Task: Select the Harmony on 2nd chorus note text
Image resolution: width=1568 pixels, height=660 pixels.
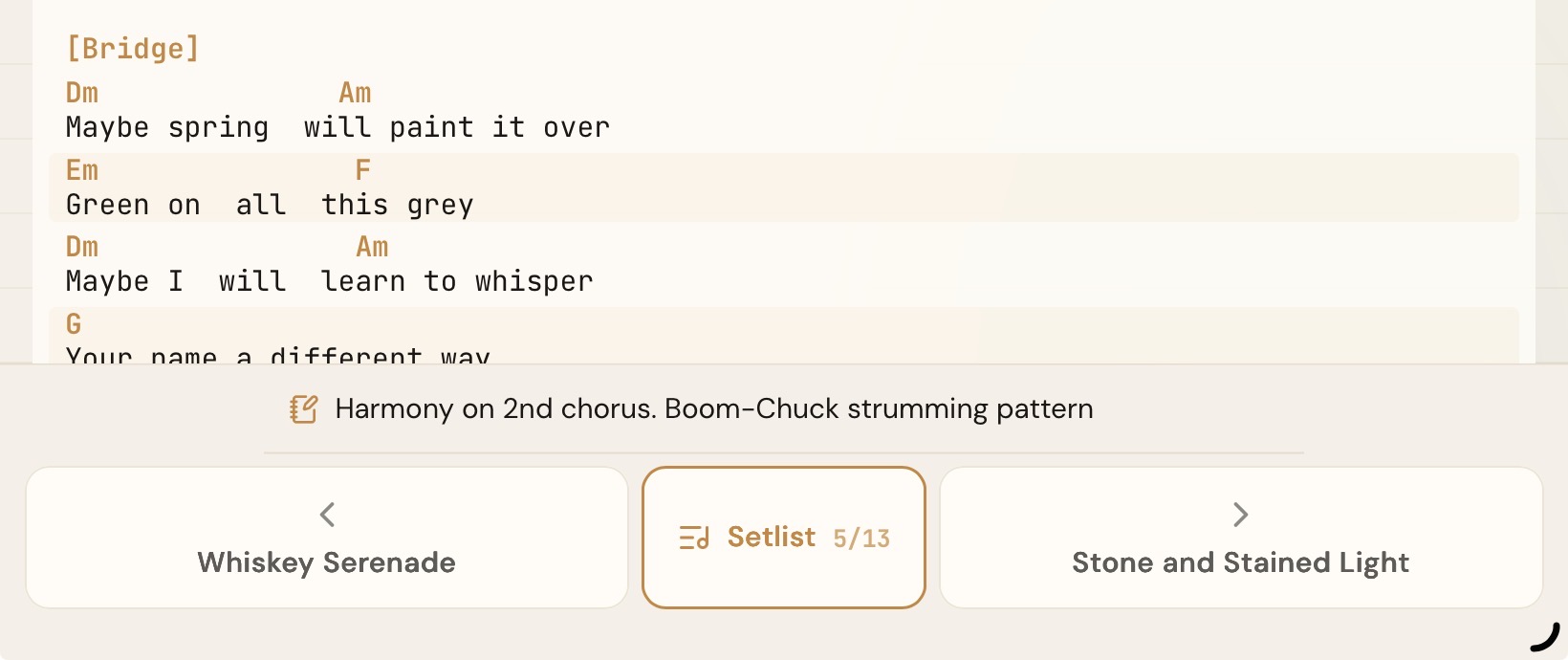Action: tap(713, 408)
